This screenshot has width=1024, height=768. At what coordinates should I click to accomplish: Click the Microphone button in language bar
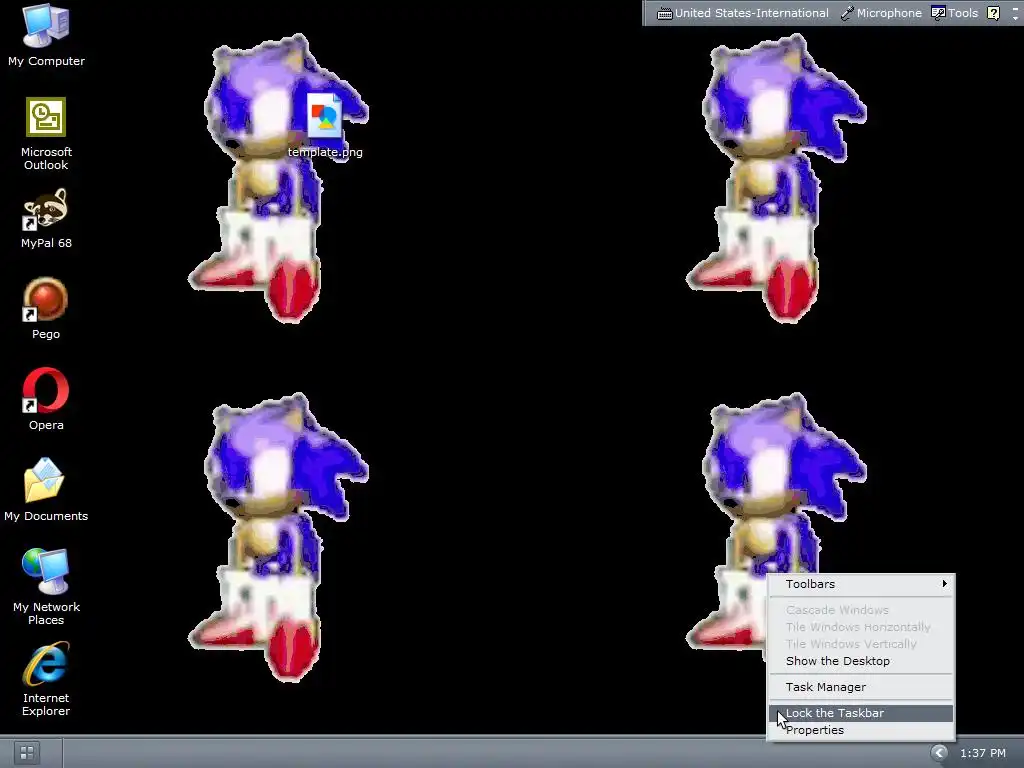click(x=881, y=13)
